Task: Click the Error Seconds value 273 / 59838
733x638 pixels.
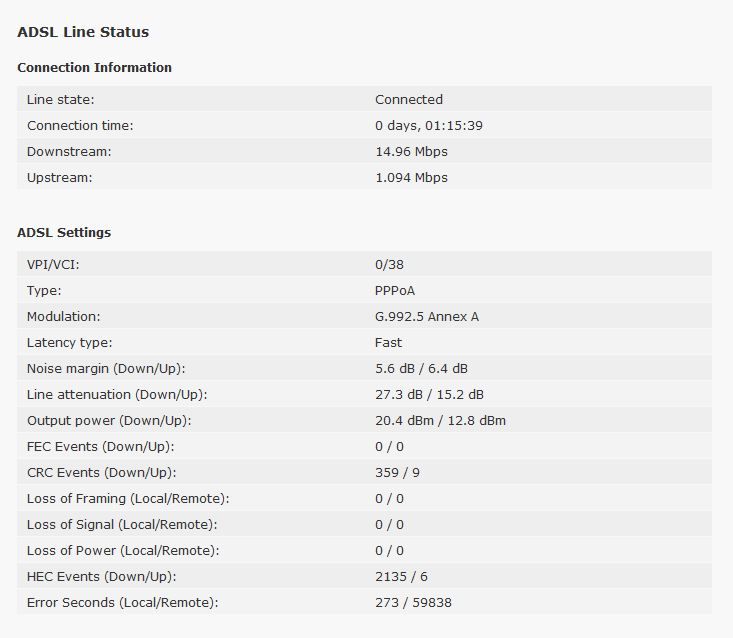Action: 413,603
